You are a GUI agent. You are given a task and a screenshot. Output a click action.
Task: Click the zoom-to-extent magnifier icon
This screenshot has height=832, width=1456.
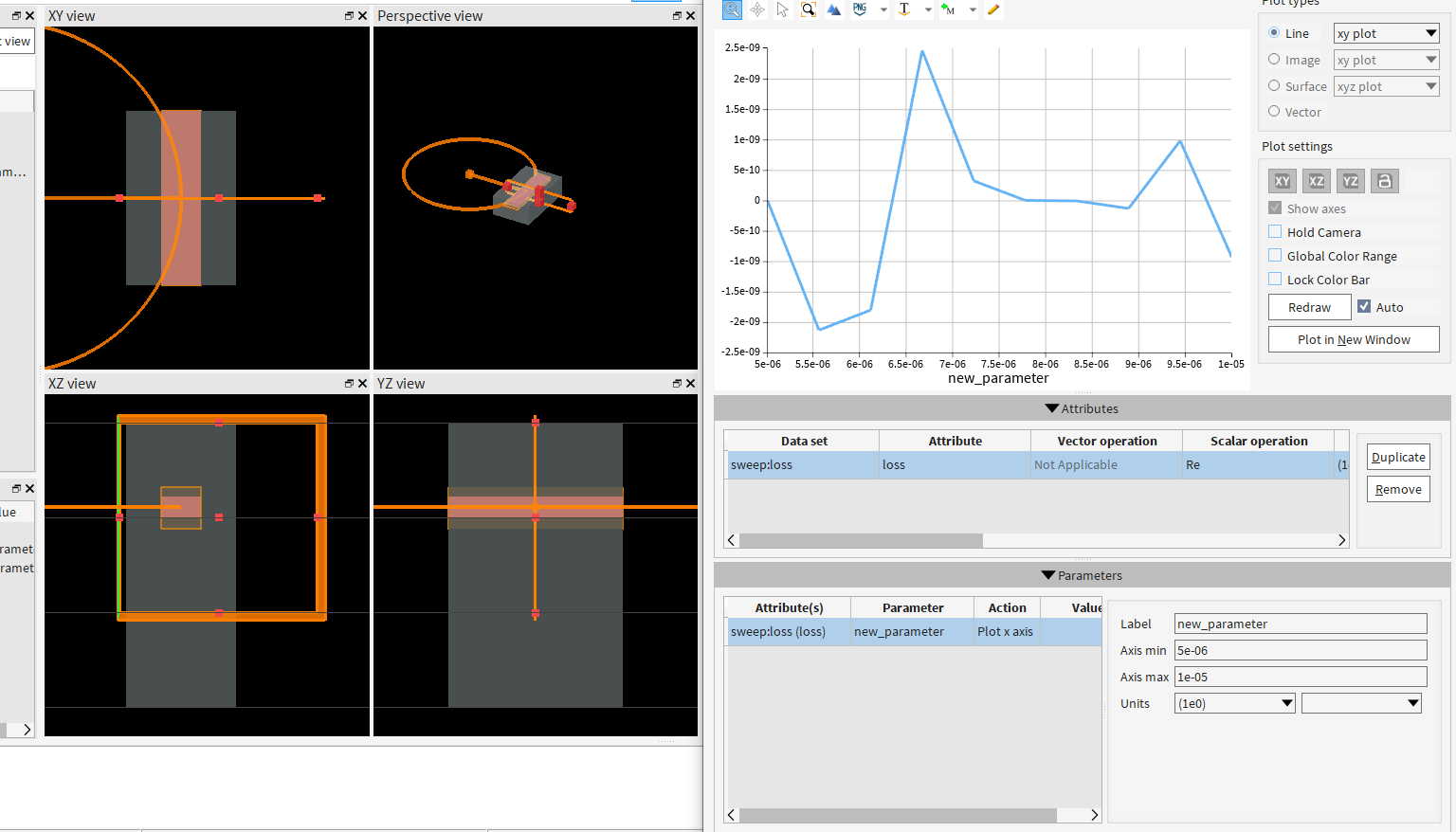click(x=808, y=9)
